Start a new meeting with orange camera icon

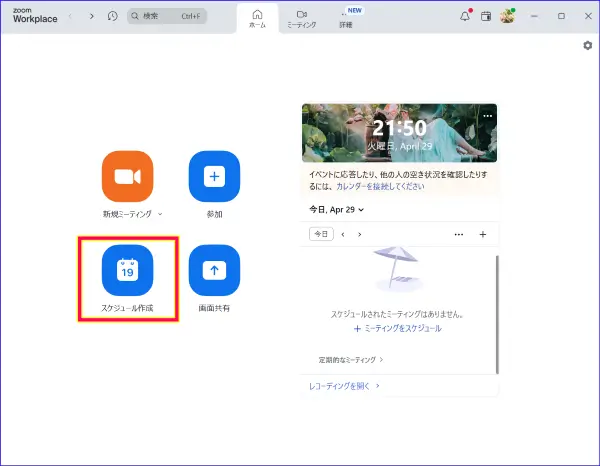pos(127,176)
